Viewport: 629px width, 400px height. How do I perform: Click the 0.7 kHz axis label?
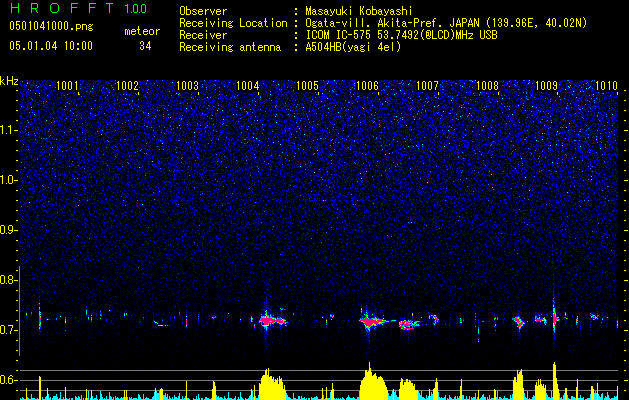(8, 330)
